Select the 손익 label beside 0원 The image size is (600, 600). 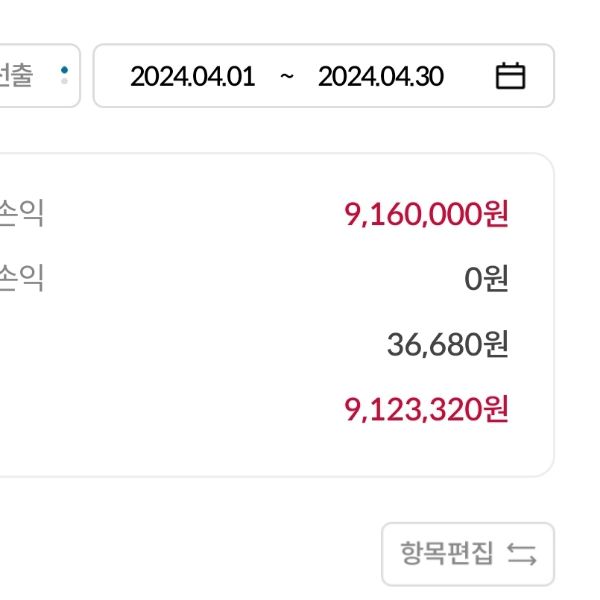coord(22,277)
